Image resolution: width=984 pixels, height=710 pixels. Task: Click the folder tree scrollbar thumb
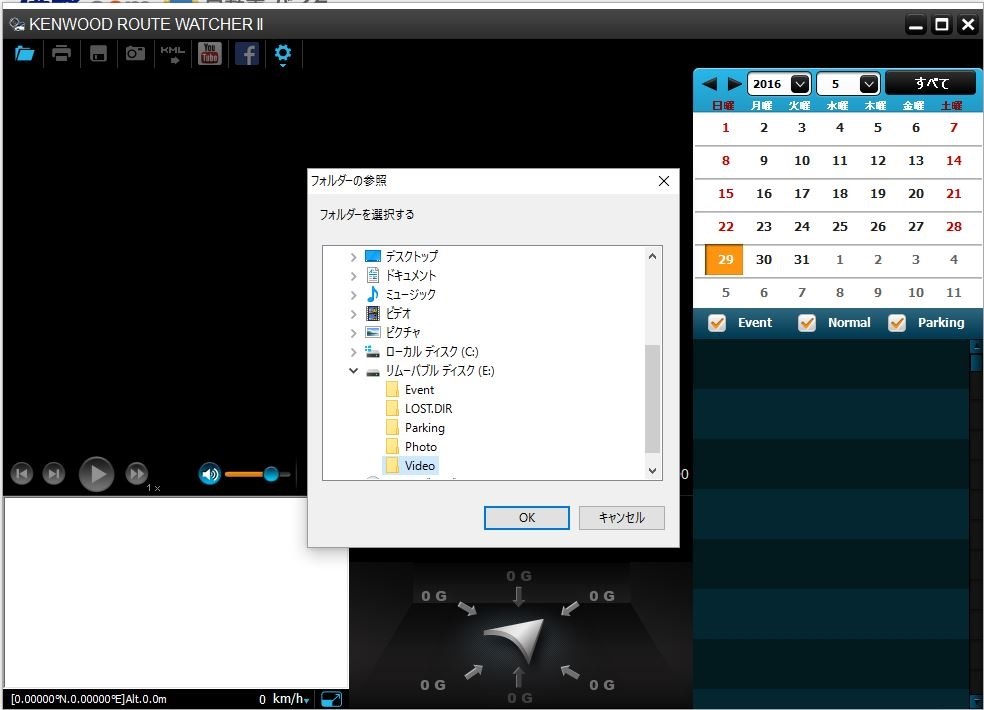[x=653, y=398]
